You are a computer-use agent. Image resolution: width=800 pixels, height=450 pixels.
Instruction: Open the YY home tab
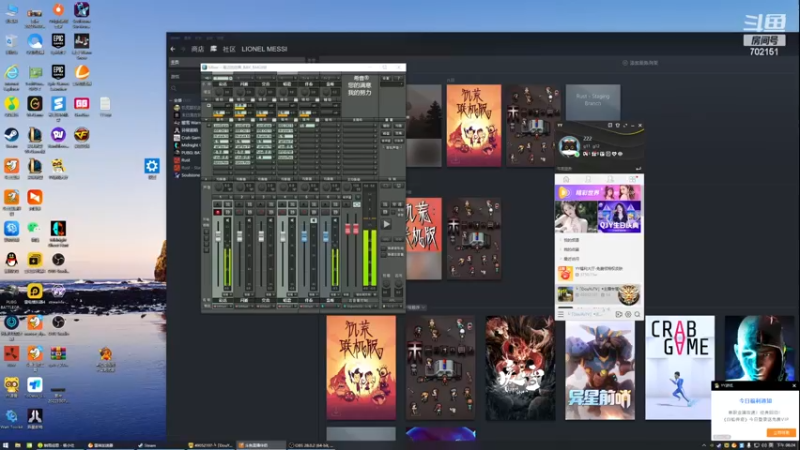[x=566, y=180]
